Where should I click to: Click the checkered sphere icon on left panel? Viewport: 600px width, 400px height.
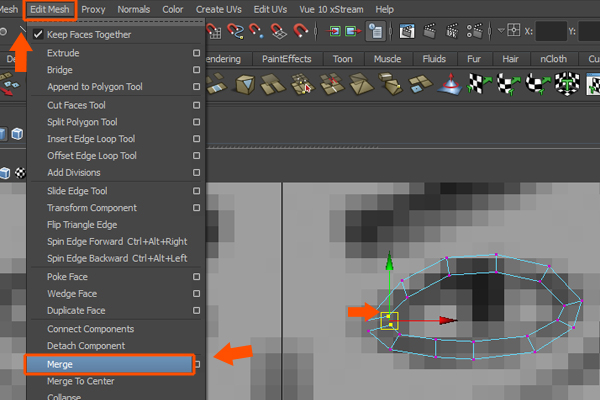(20, 173)
